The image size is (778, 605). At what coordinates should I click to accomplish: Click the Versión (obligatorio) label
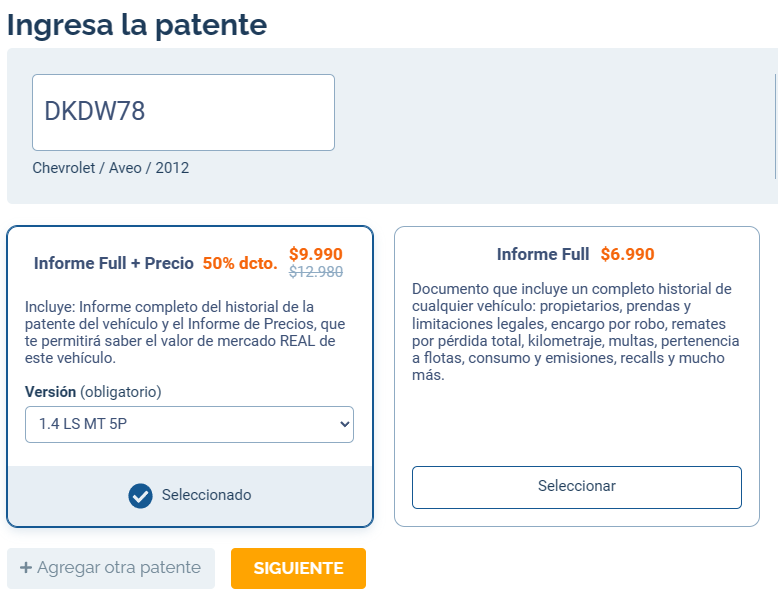point(93,392)
